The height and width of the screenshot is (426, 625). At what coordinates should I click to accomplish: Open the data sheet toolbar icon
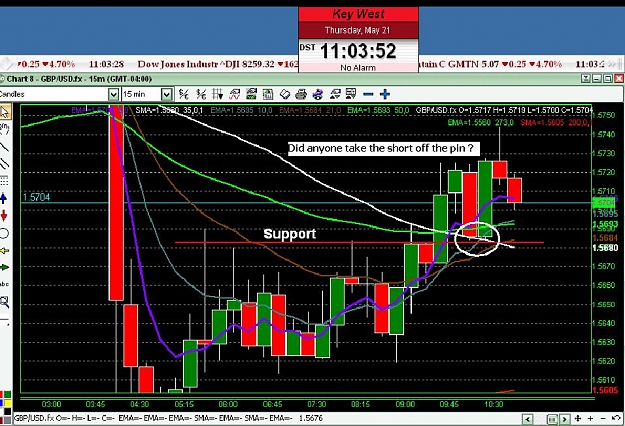coord(268,94)
